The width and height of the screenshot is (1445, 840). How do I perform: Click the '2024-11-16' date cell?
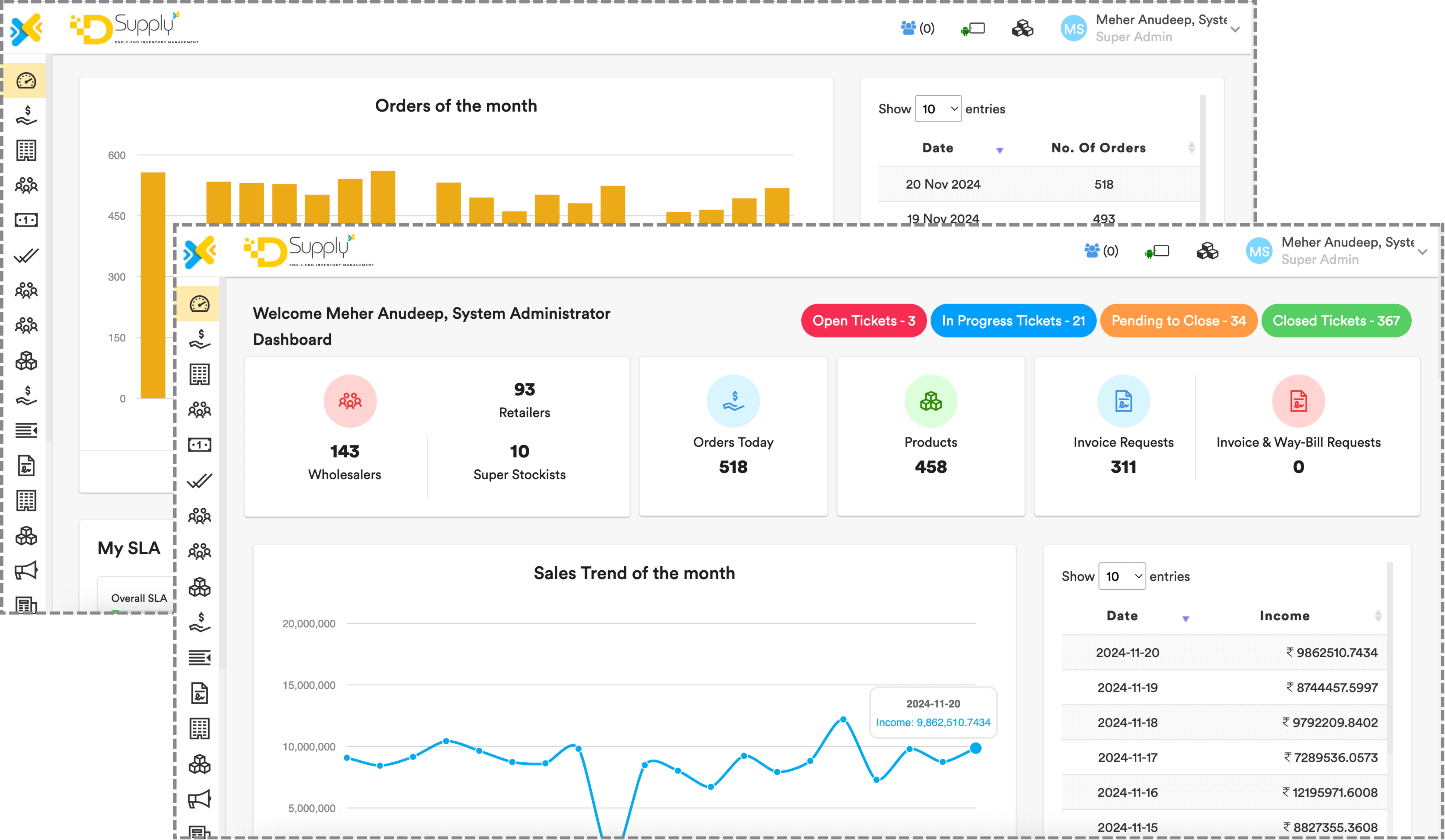pos(1127,793)
